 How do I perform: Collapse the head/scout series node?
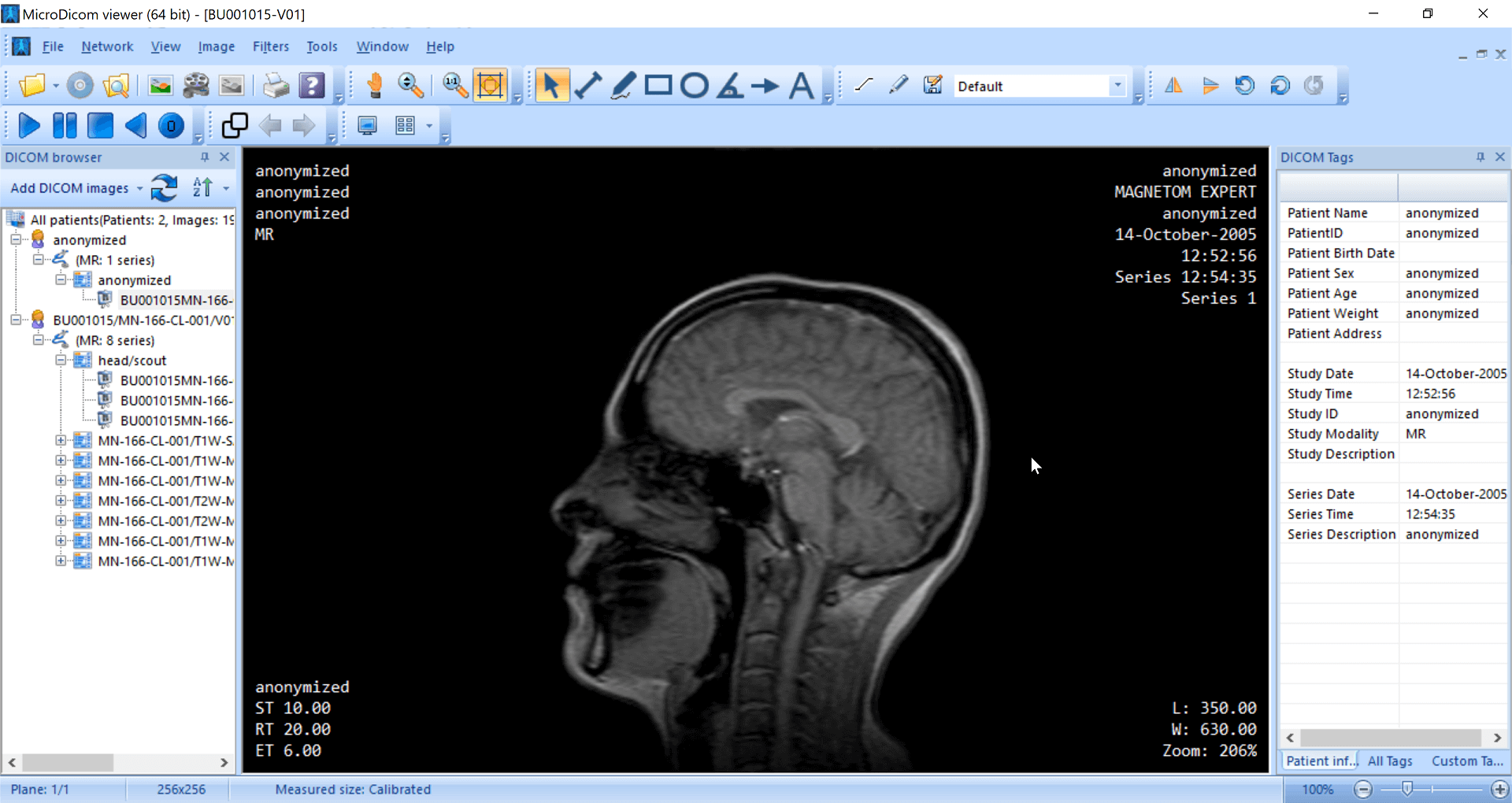point(61,360)
